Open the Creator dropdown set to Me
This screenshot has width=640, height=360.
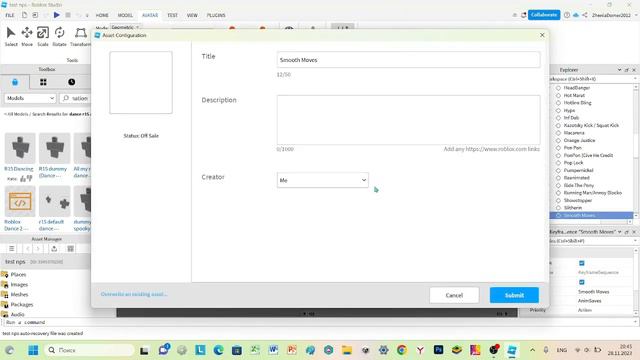[322, 180]
